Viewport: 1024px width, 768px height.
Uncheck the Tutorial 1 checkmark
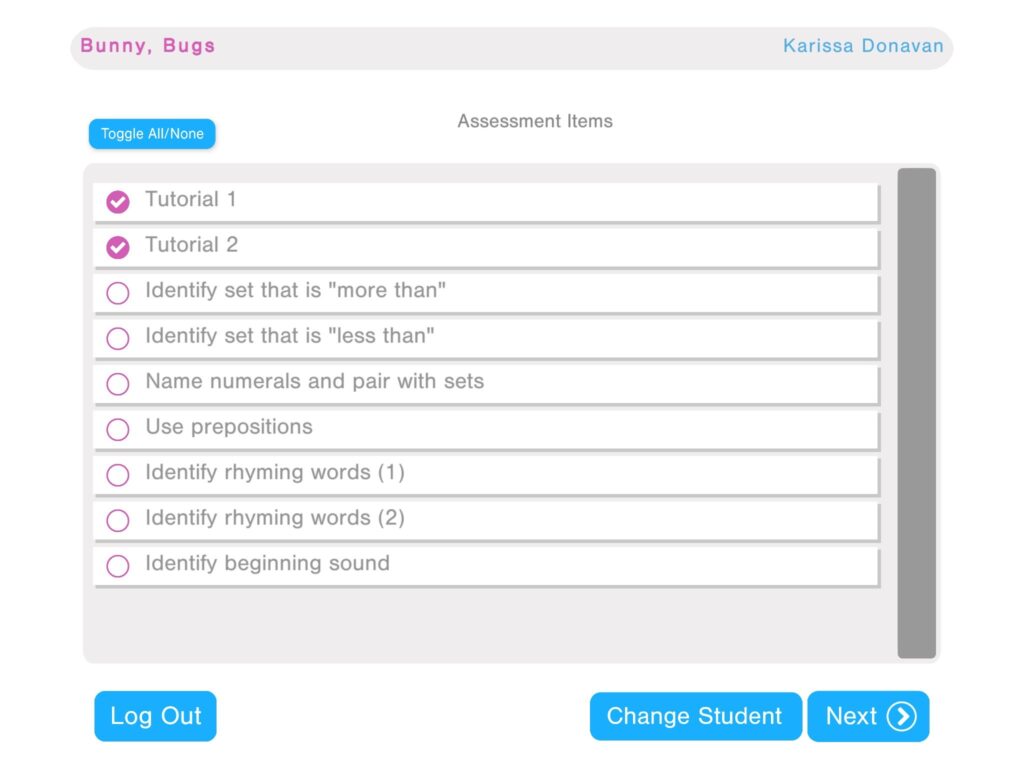click(x=118, y=202)
